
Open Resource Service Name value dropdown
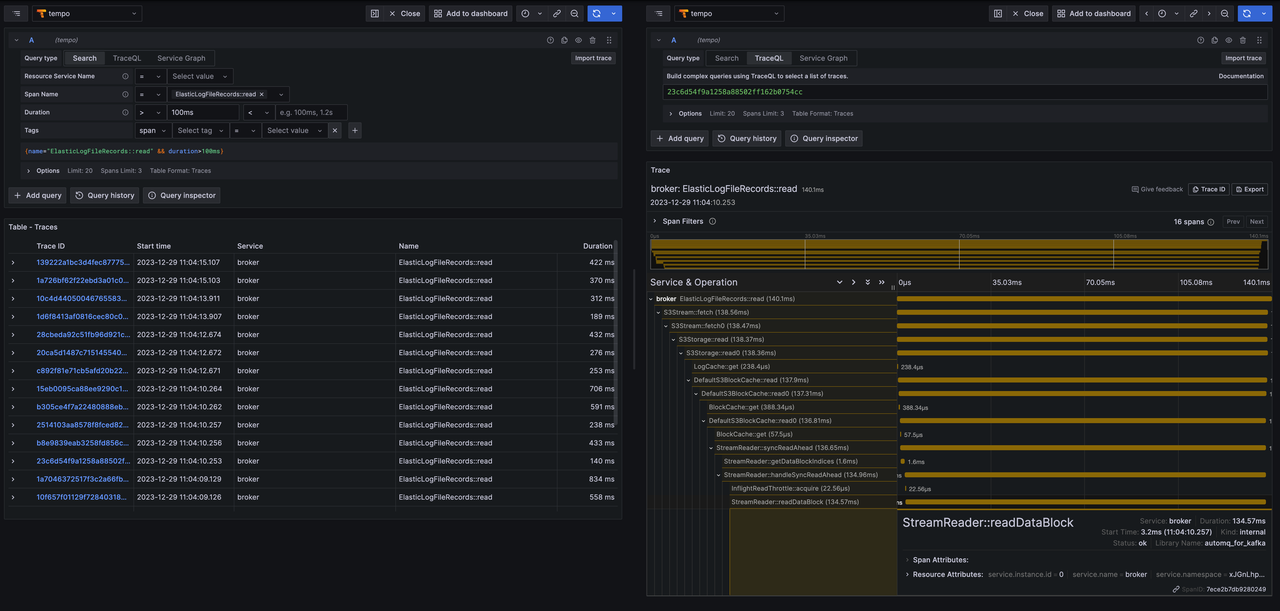(x=199, y=76)
